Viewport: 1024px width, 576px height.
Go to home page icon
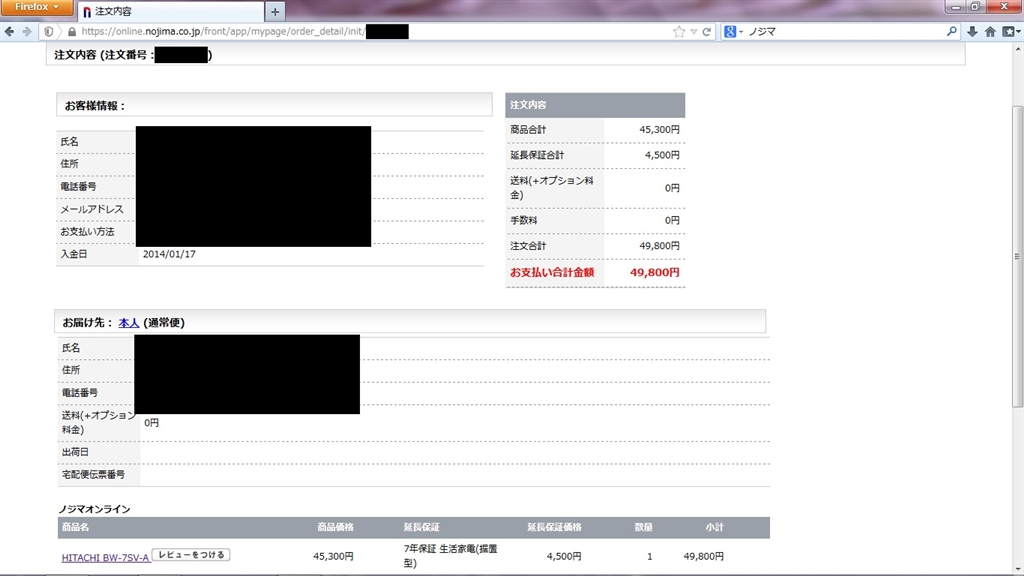tap(991, 31)
